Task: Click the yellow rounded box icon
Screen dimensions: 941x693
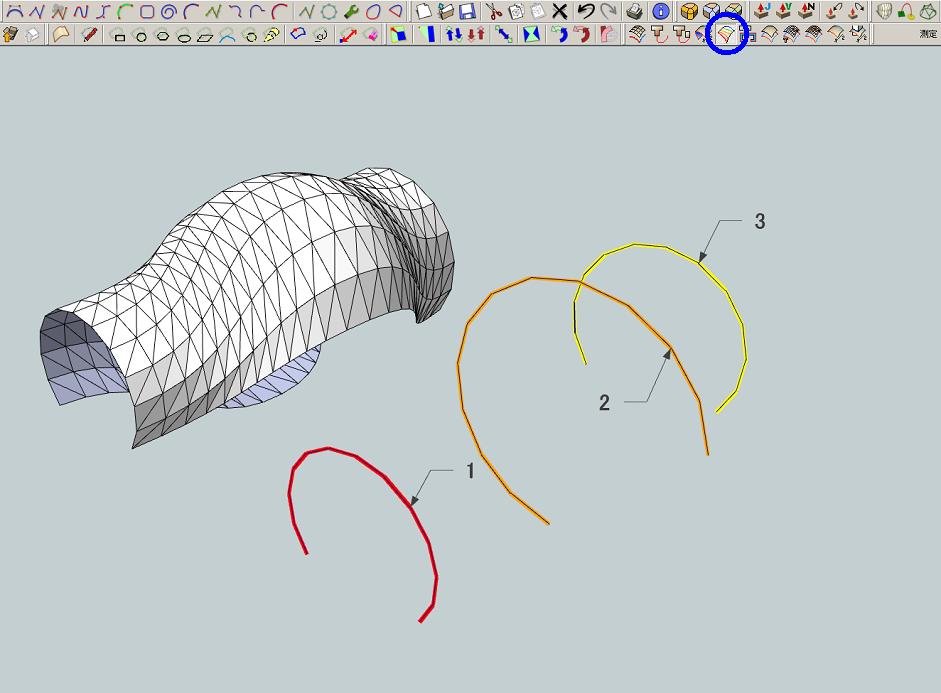Action: 689,11
